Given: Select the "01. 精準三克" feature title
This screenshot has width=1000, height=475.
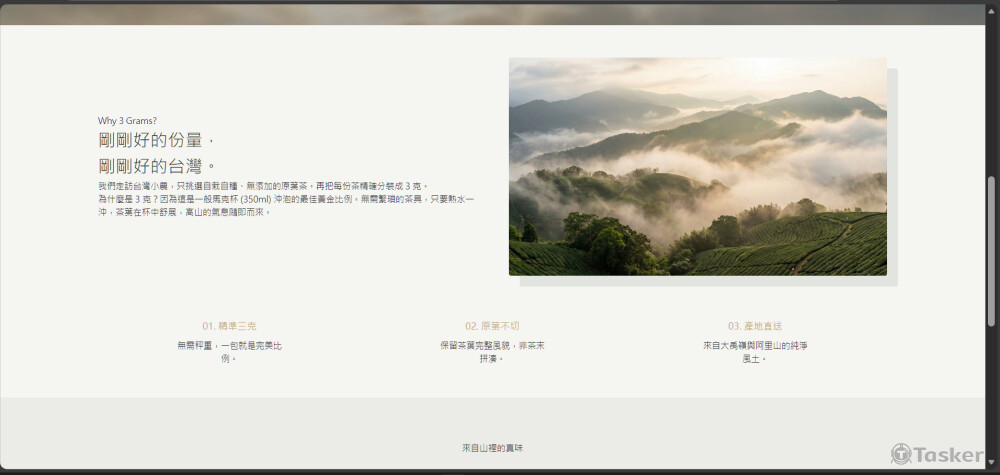Looking at the screenshot, I should (x=229, y=326).
